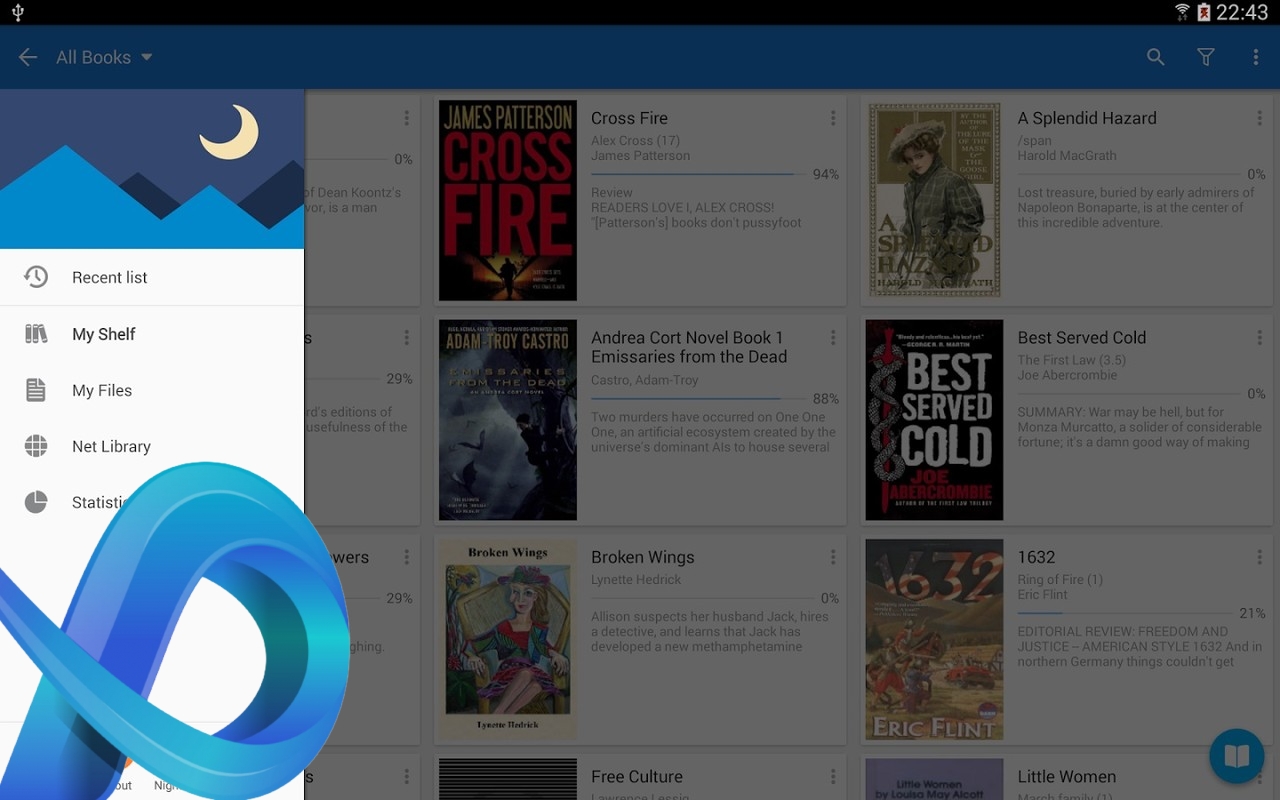
Task: Click the 22:43 clock in status bar
Action: pos(1243,12)
